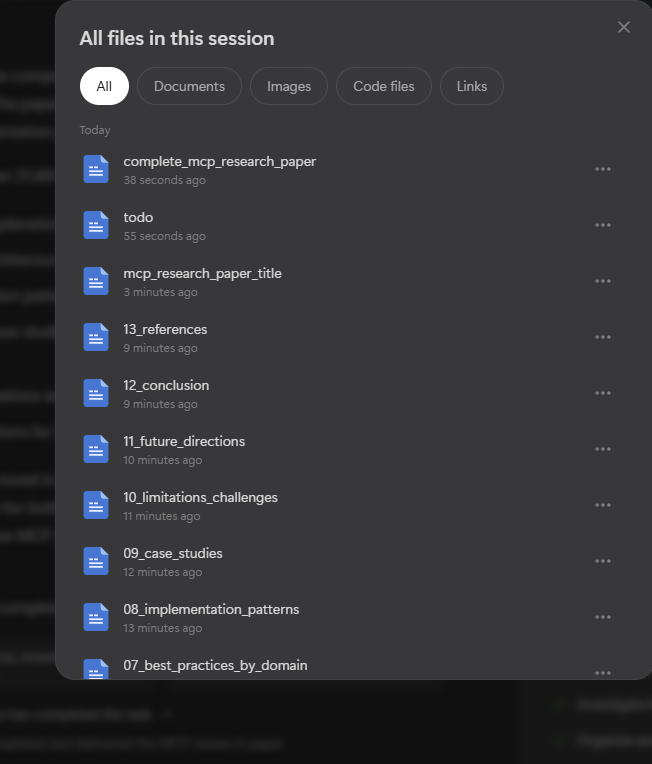652x764 pixels.
Task: Close the All files dialog
Action: click(x=624, y=27)
